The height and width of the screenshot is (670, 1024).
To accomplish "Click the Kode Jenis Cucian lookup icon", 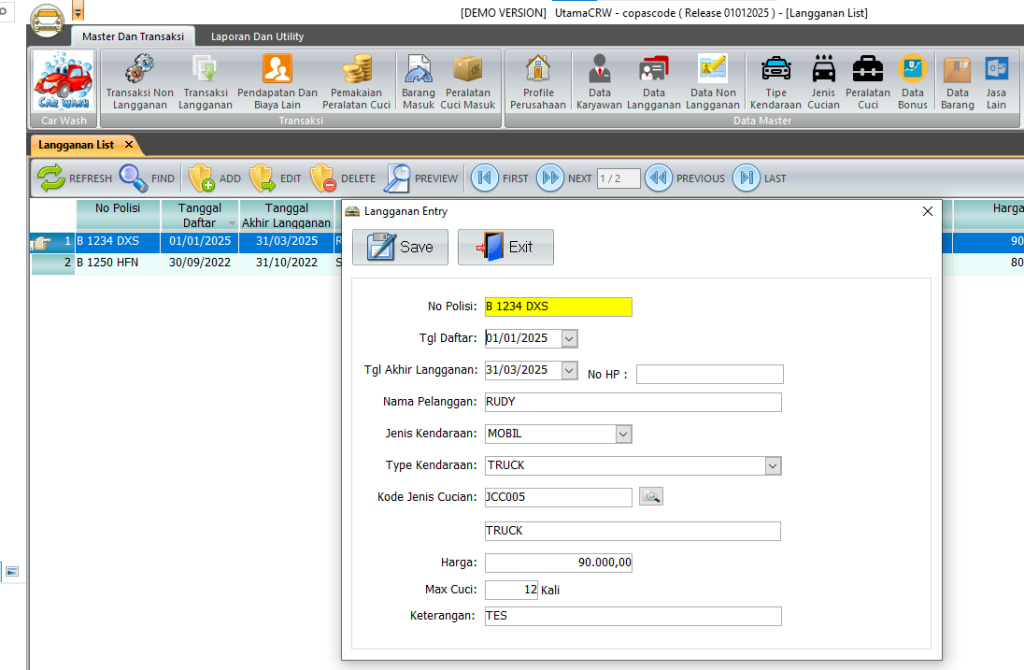I will point(651,496).
